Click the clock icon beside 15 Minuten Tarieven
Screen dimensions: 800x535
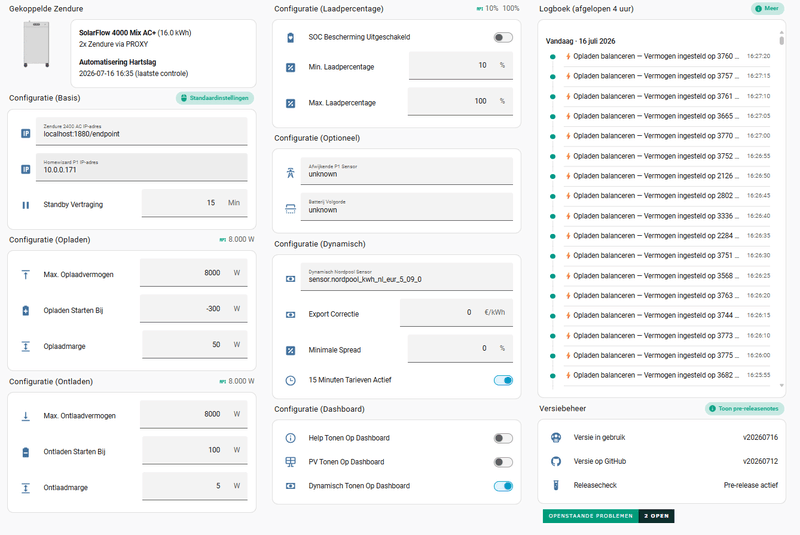pyautogui.click(x=290, y=380)
